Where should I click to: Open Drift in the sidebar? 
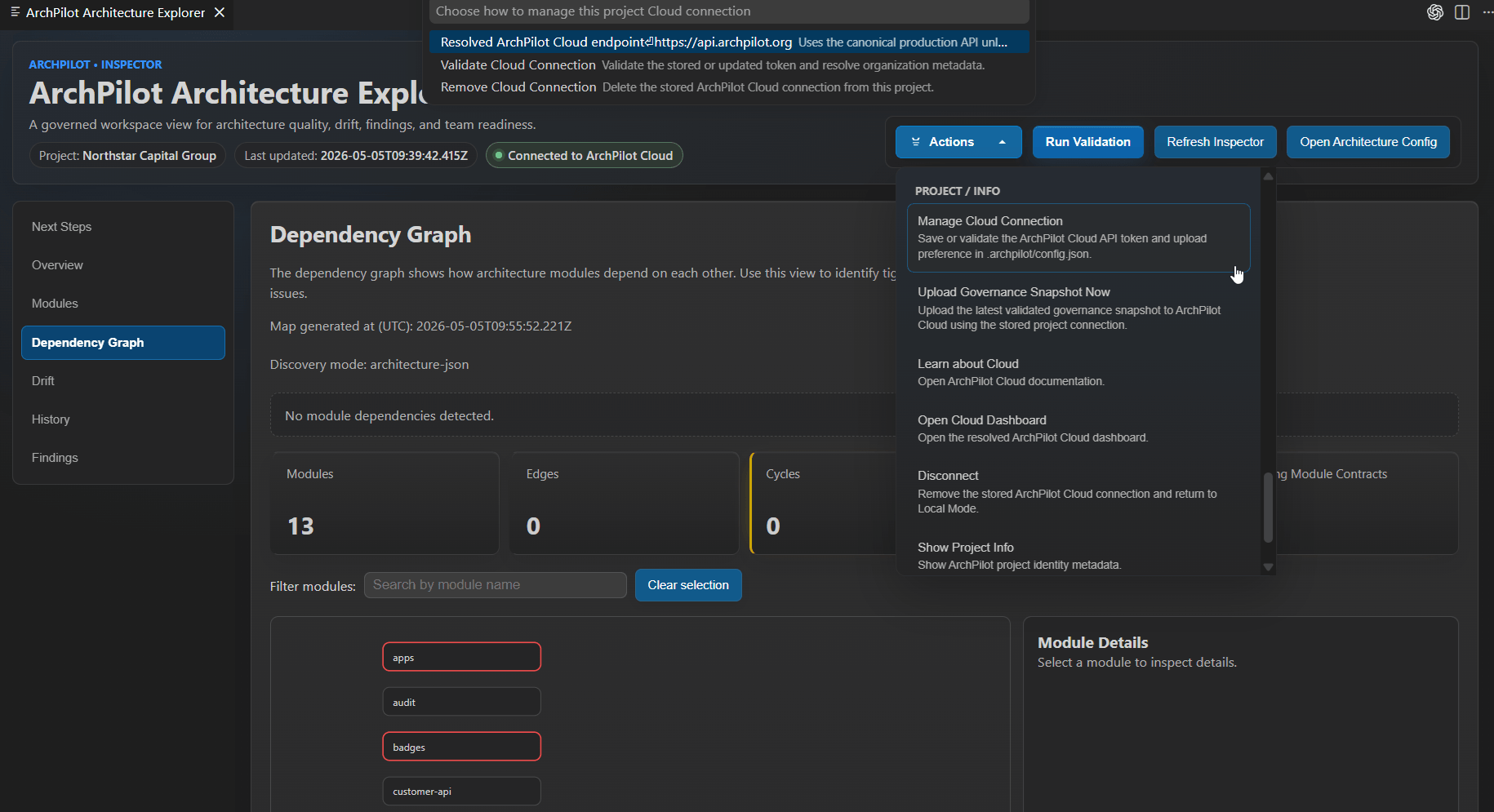[x=123, y=381]
